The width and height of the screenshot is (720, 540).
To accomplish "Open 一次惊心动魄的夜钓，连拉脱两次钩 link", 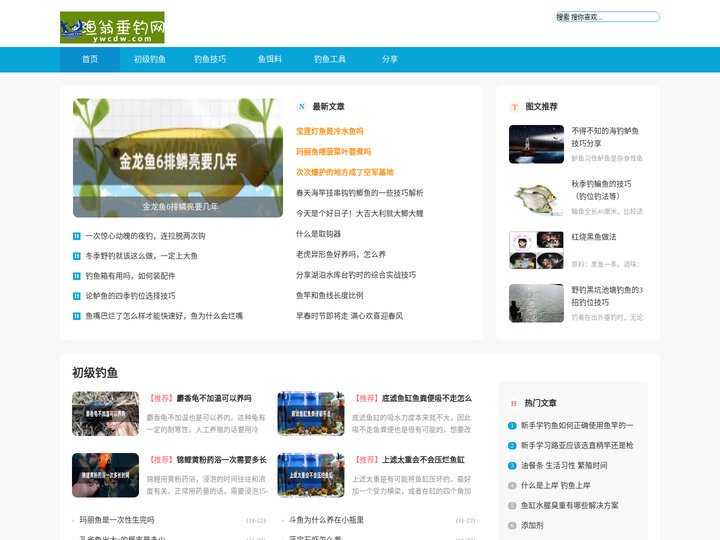I will [145, 236].
